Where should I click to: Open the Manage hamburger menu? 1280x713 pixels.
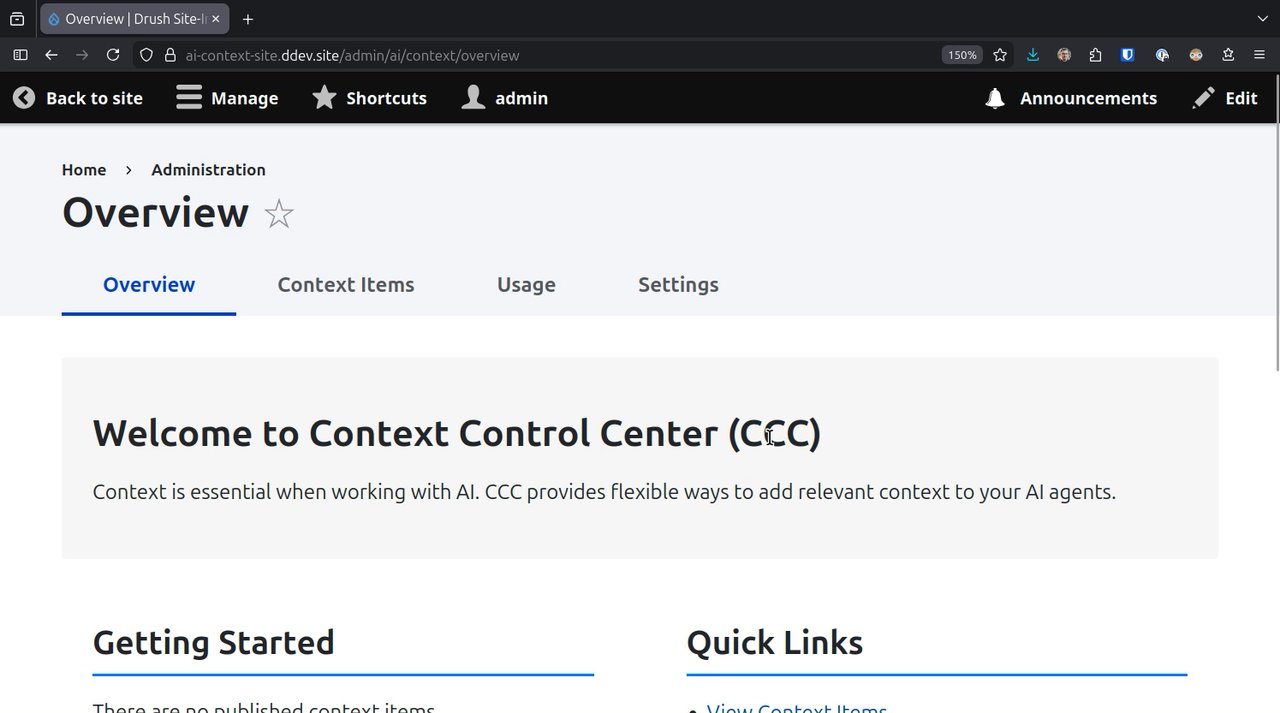coord(189,98)
